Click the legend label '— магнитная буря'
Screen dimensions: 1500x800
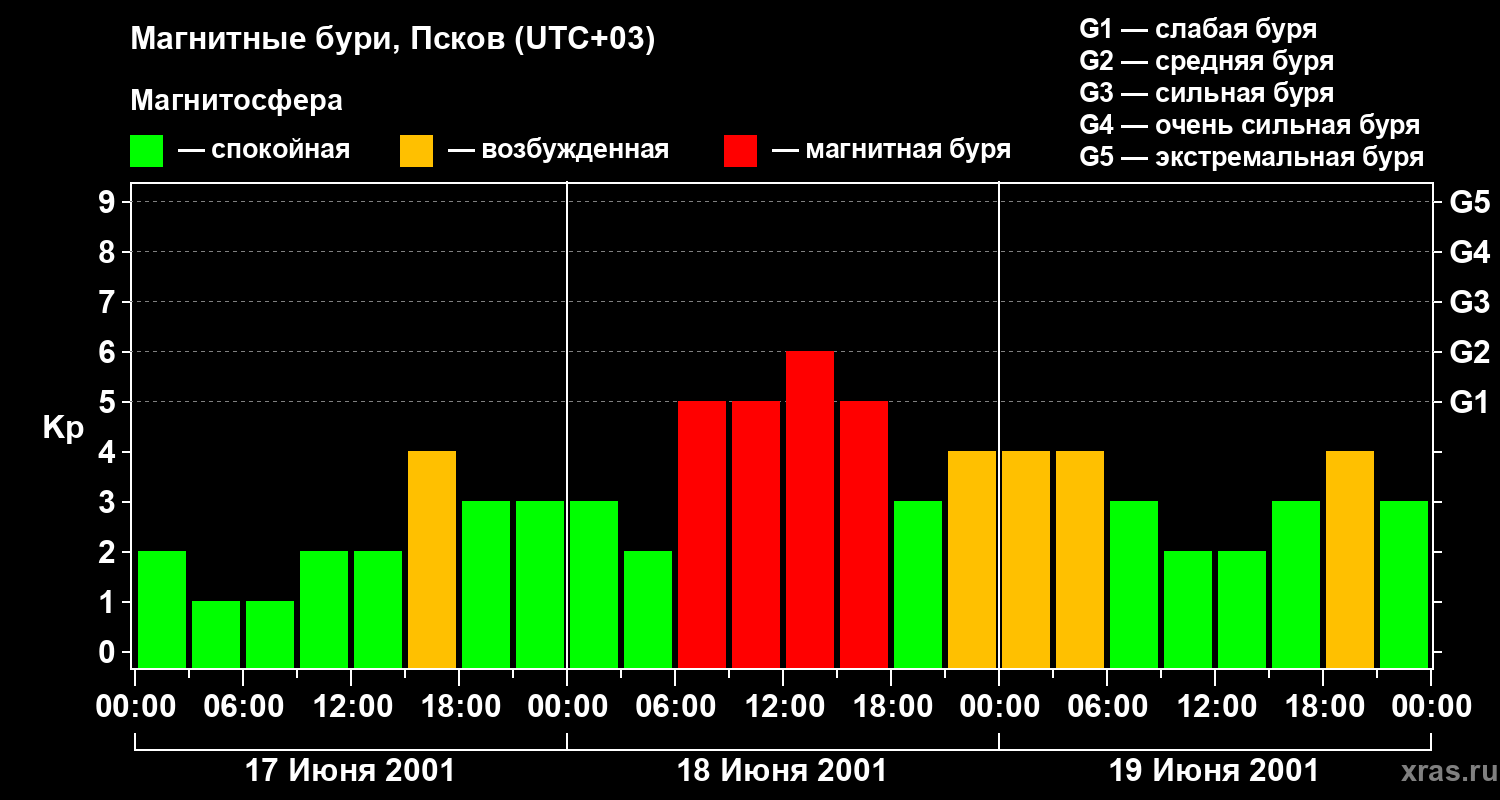[891, 150]
